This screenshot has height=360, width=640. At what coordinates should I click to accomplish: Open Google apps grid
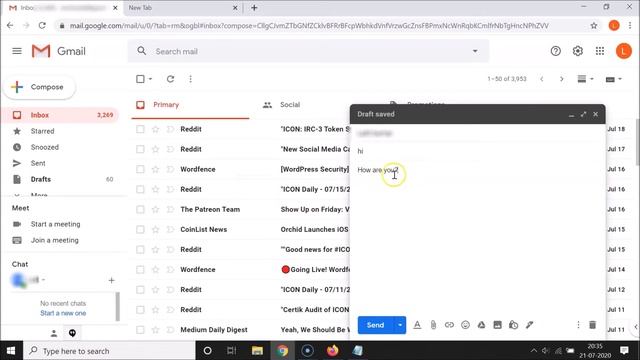(x=600, y=51)
